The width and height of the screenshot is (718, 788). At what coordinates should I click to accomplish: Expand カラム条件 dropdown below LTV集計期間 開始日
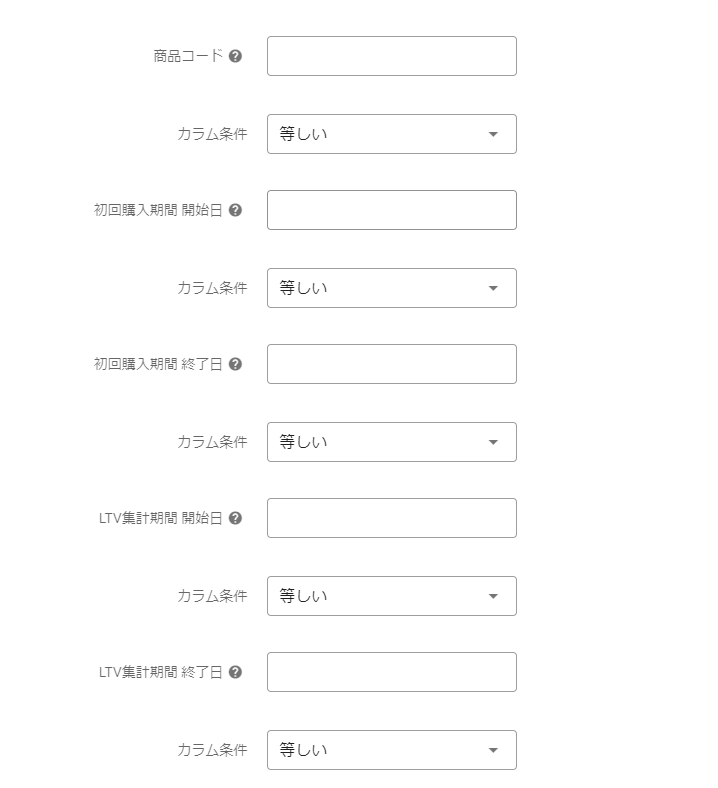(x=391, y=596)
